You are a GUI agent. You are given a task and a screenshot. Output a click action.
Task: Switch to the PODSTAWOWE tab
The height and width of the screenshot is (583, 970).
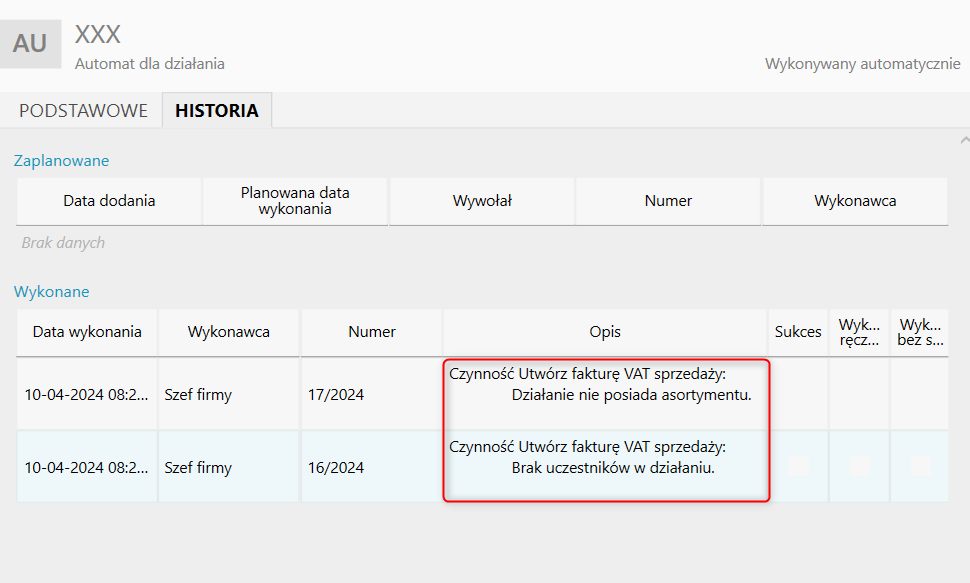click(x=83, y=111)
